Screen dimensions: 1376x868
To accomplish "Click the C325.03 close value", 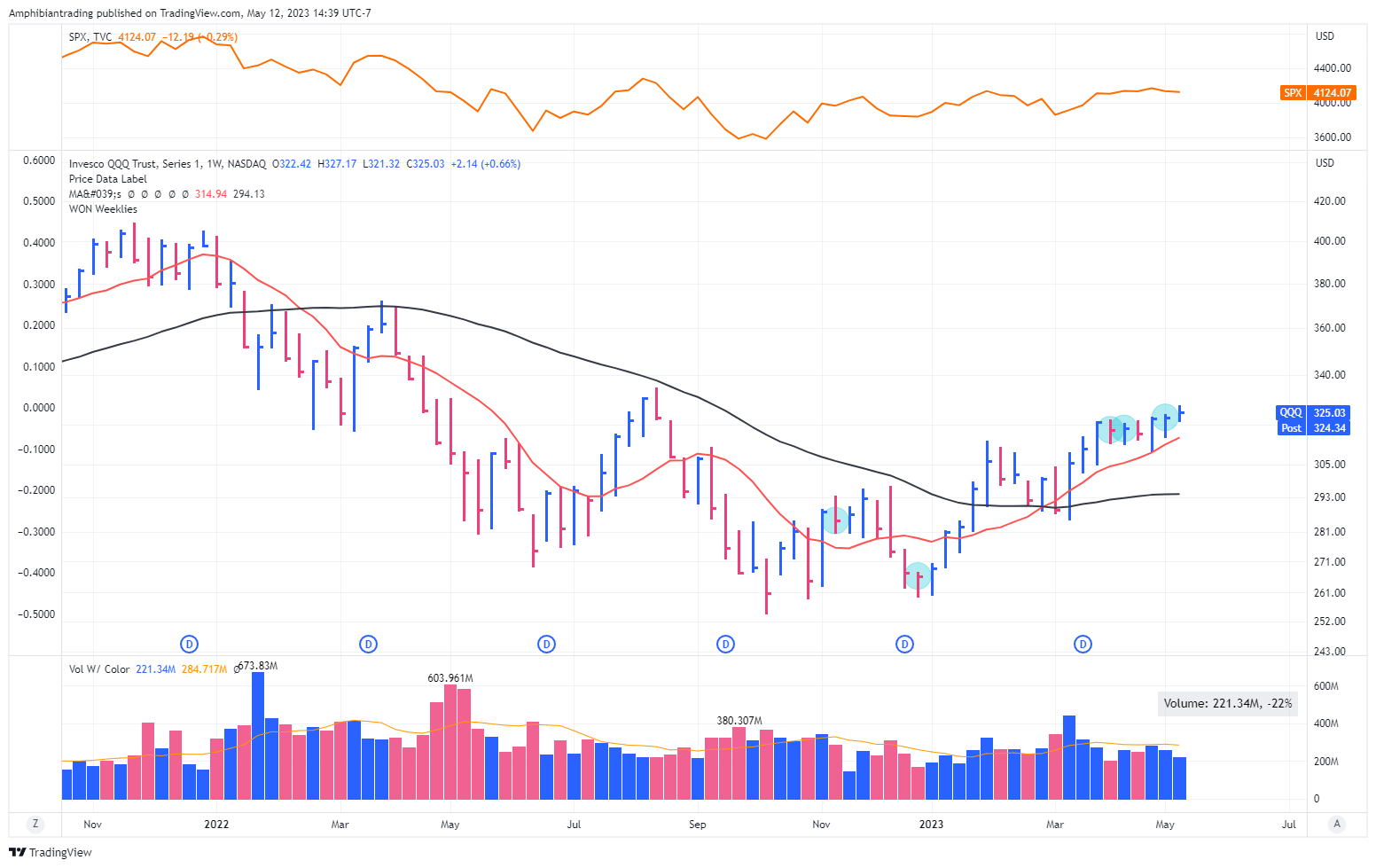I will tap(426, 164).
